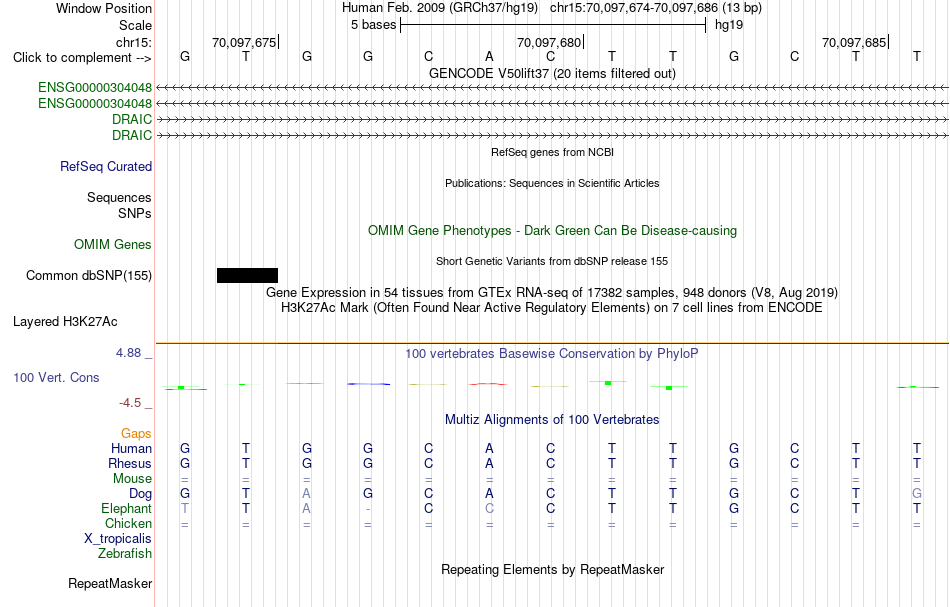This screenshot has width=950, height=607.
Task: Click the 'Click to complement -->' label
Action: tap(82, 58)
